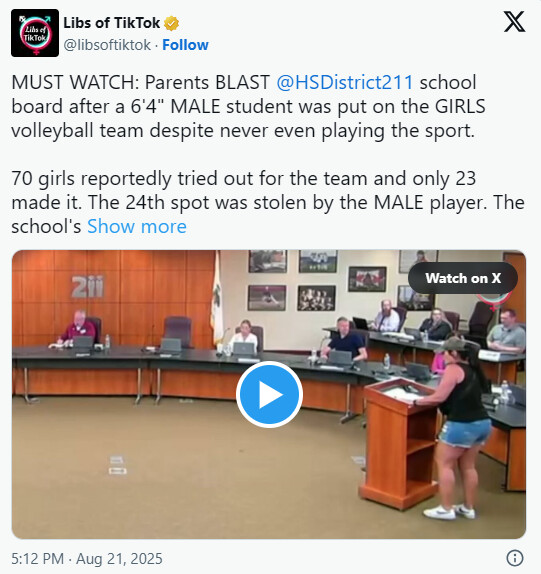Click the MUST WATCH paragraph text
Screen dimensions: 541x574
pos(248,107)
